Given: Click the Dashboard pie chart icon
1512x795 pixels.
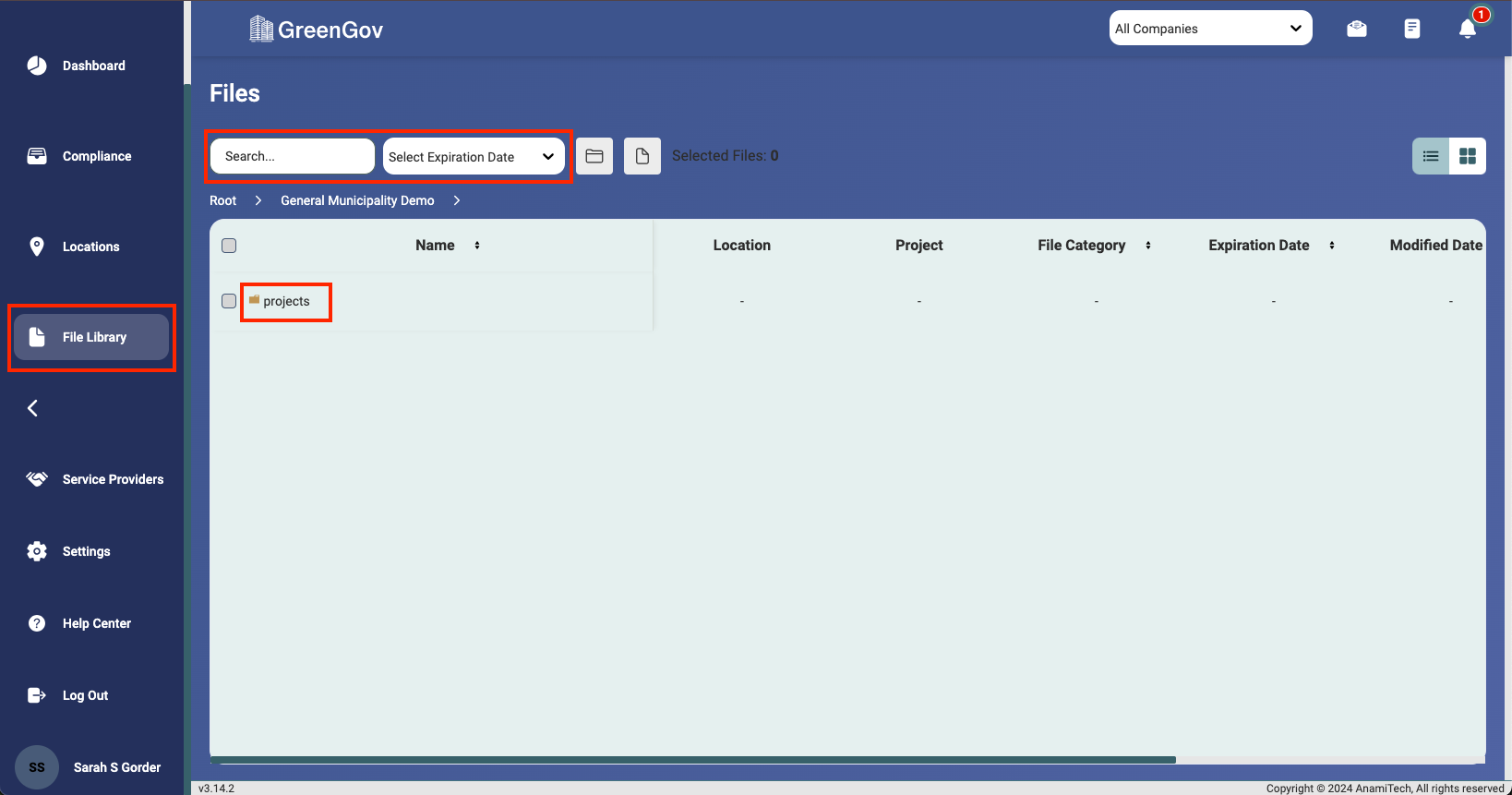Looking at the screenshot, I should [x=37, y=66].
